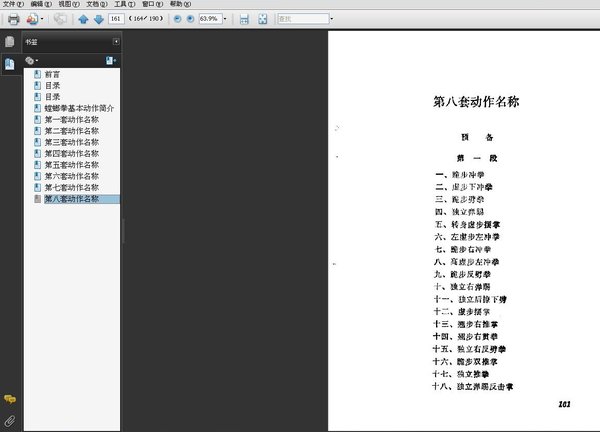Screen dimensions: 600x432
Task: Click the bookmark icon next to 第二套动作名称
Action: tap(38, 131)
